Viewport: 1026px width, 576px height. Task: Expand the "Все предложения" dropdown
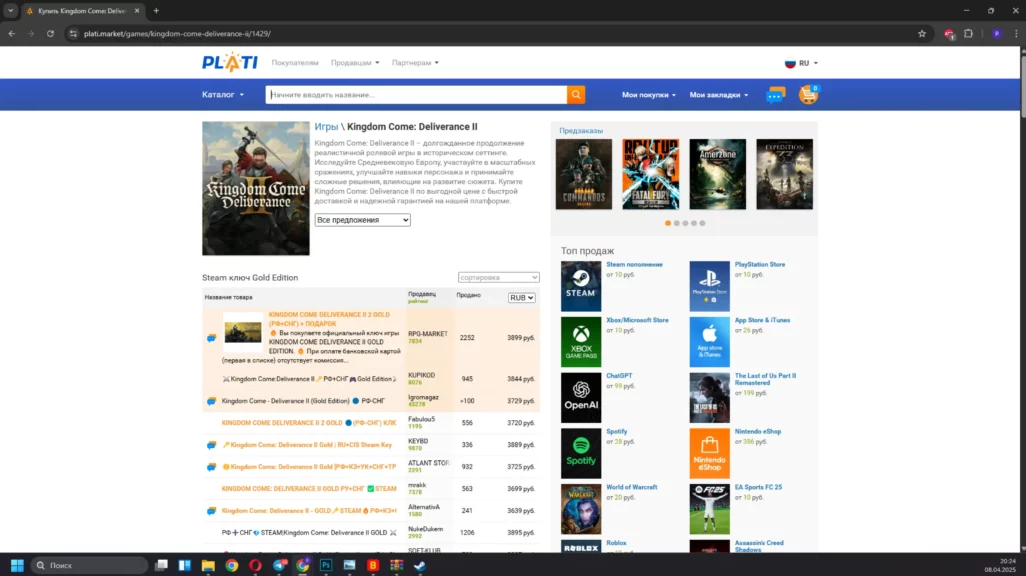click(x=362, y=220)
